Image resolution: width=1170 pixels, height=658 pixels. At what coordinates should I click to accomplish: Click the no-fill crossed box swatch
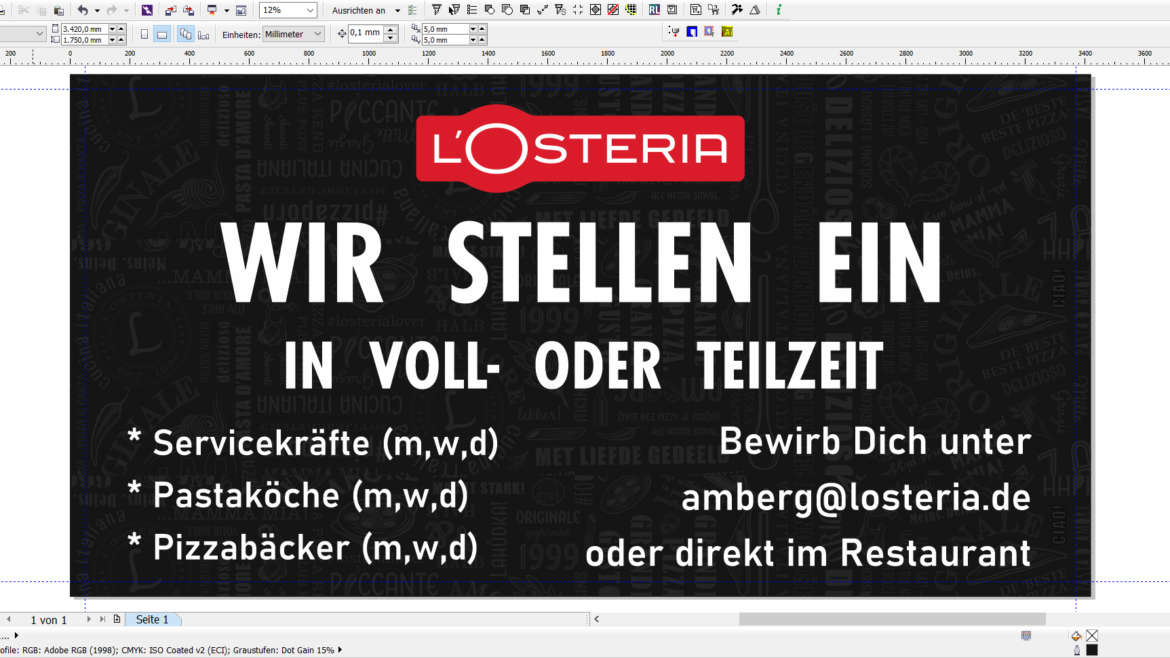coord(1092,636)
